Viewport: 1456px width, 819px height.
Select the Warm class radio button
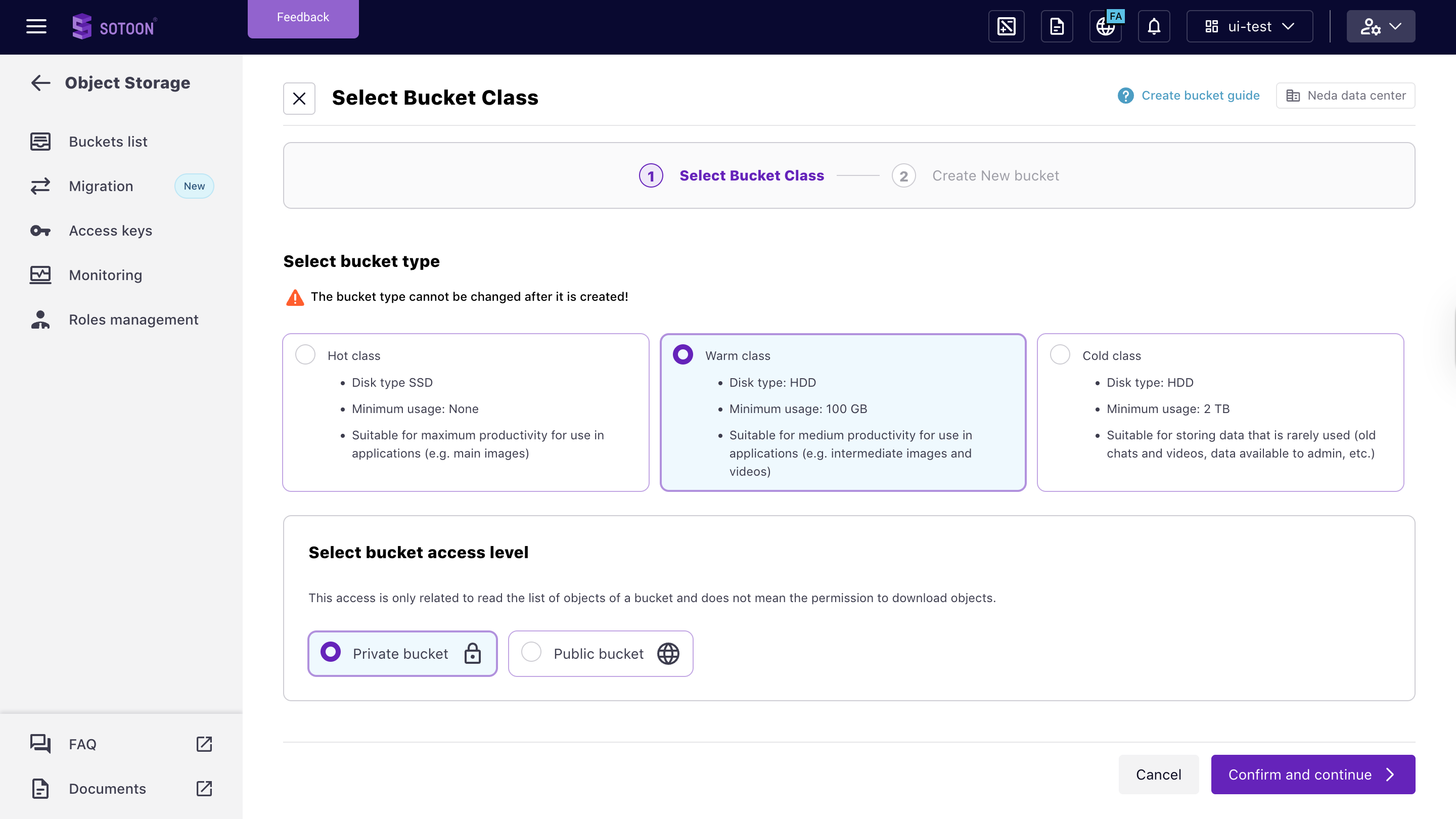683,355
